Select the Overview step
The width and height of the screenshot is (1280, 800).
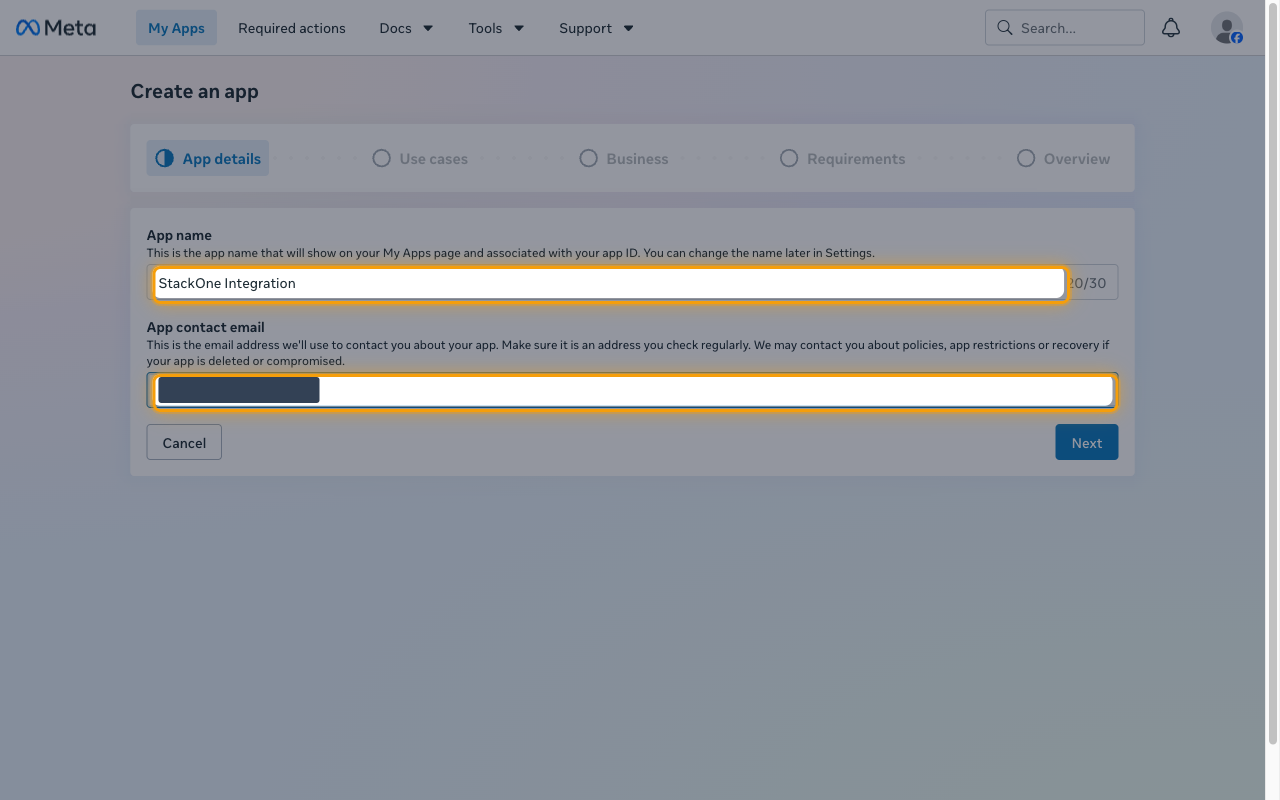click(1064, 158)
